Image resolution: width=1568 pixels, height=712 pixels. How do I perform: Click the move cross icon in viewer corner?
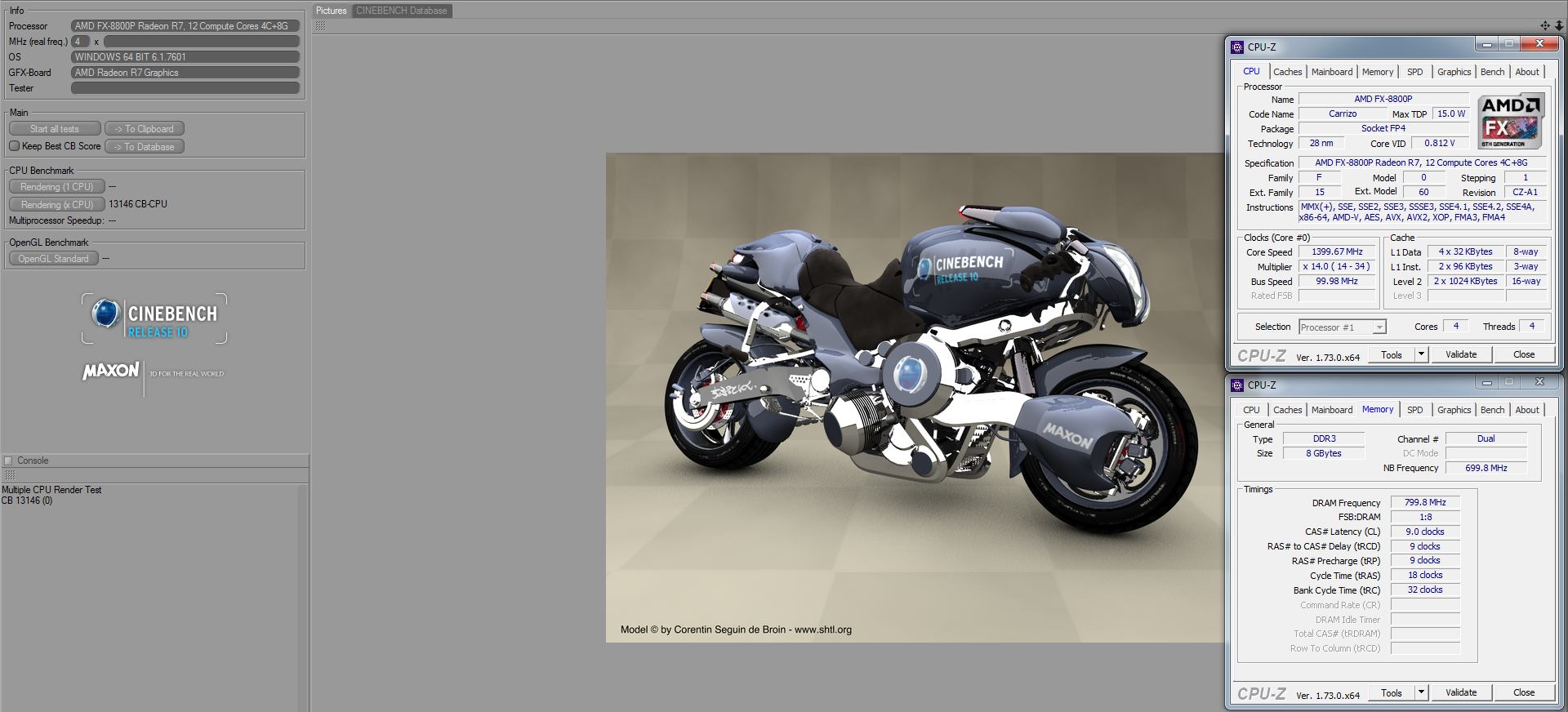pos(1544,25)
